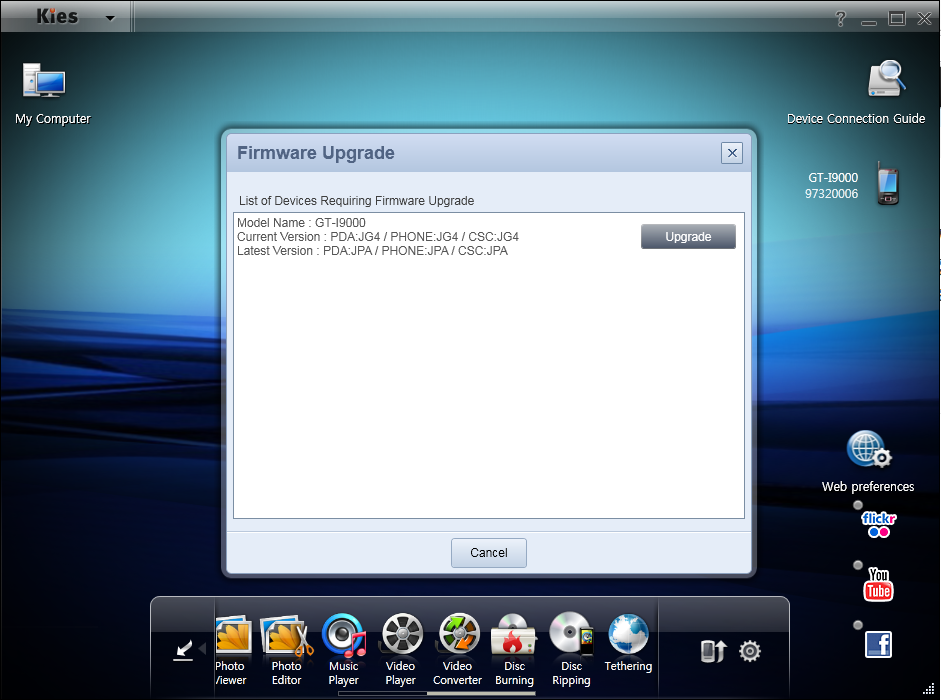
Task: Open the Device Connection Guide icon
Action: point(886,79)
